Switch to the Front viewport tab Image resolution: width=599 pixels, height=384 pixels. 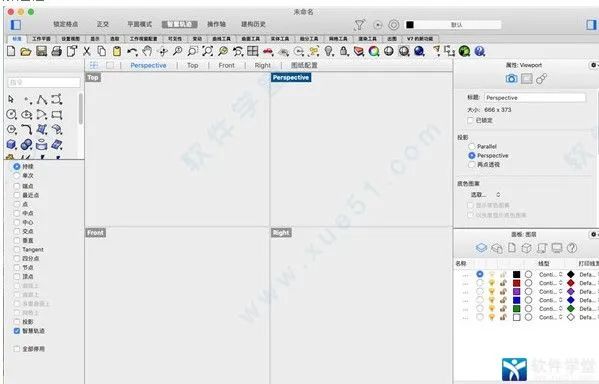(227, 65)
